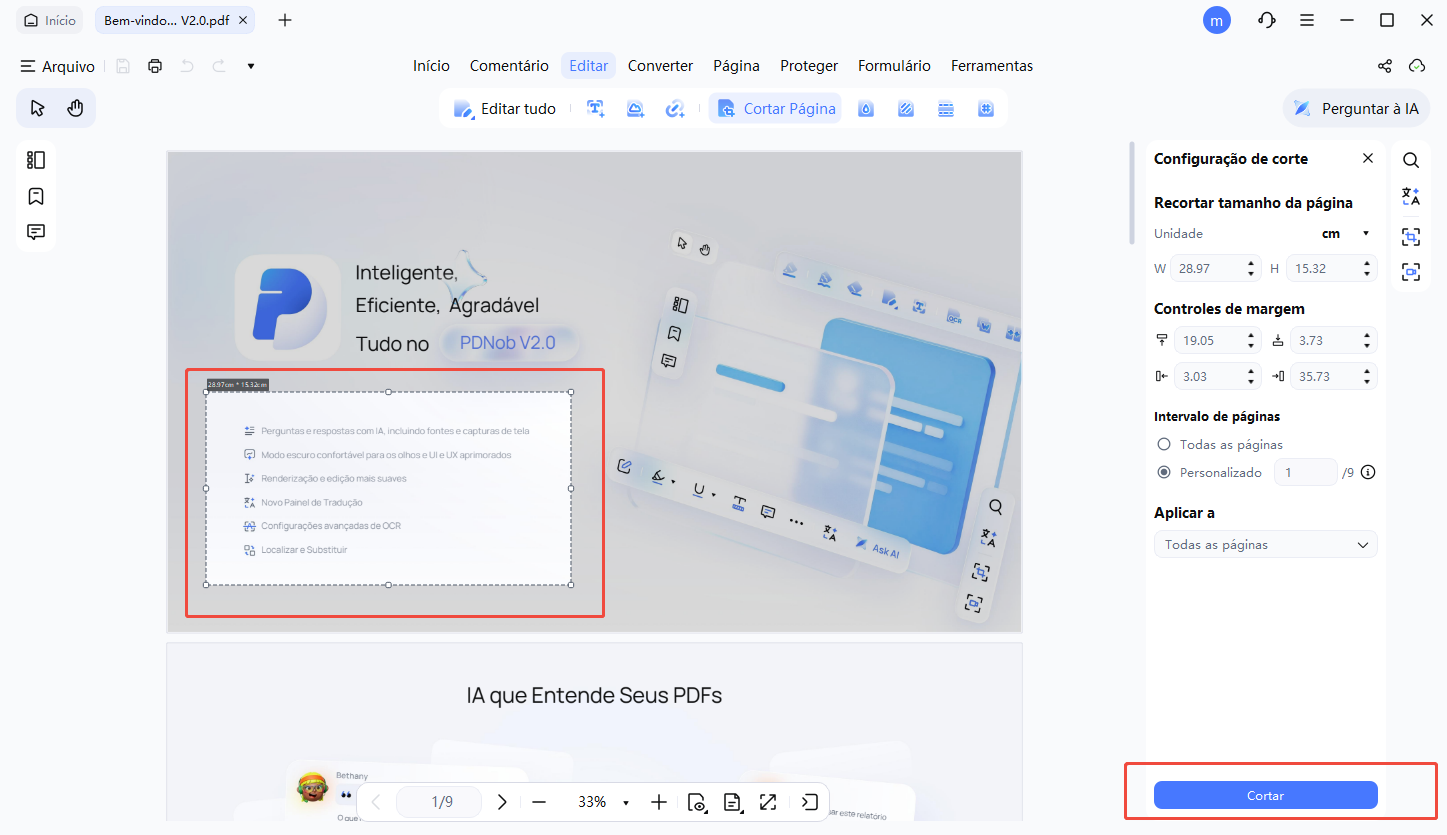The image size is (1447, 835).
Task: Click the blue Cortar button
Action: click(1265, 795)
